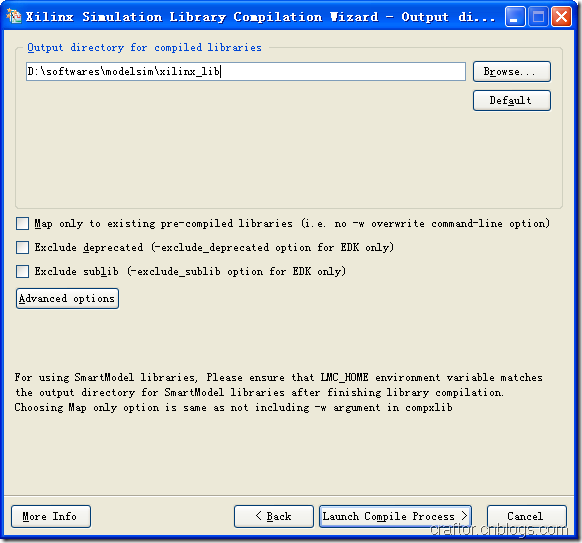The image size is (582, 543).
Task: Reset output directory with Default button
Action: (x=511, y=100)
